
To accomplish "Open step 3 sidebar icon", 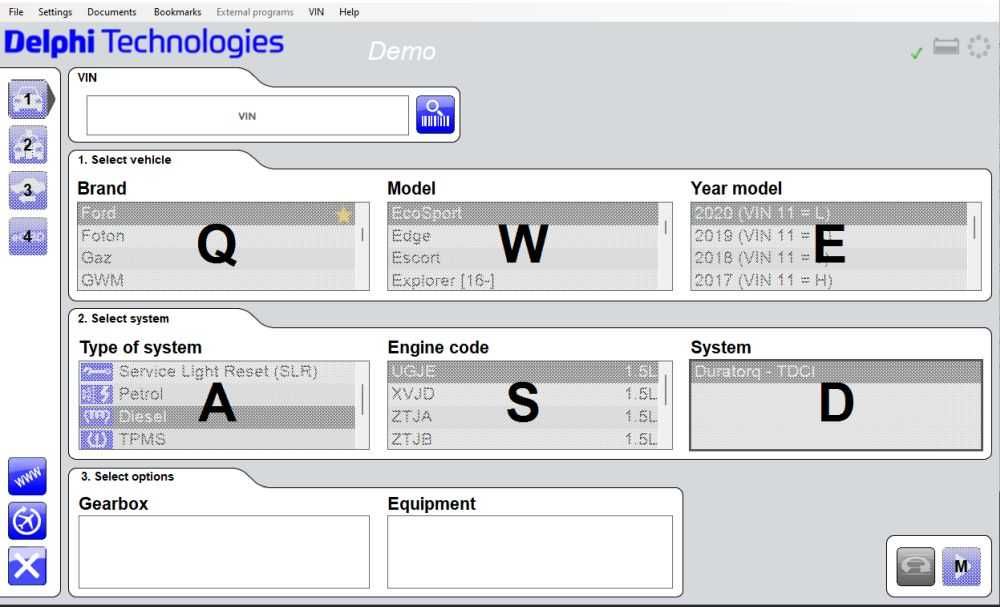I will pos(28,190).
